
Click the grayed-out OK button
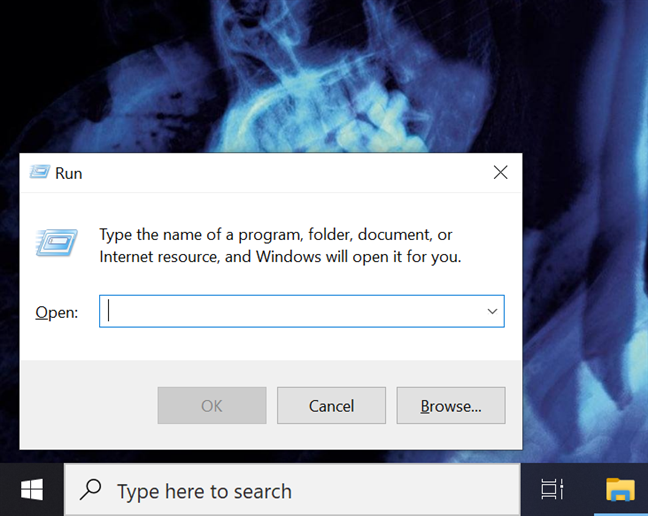coord(212,405)
